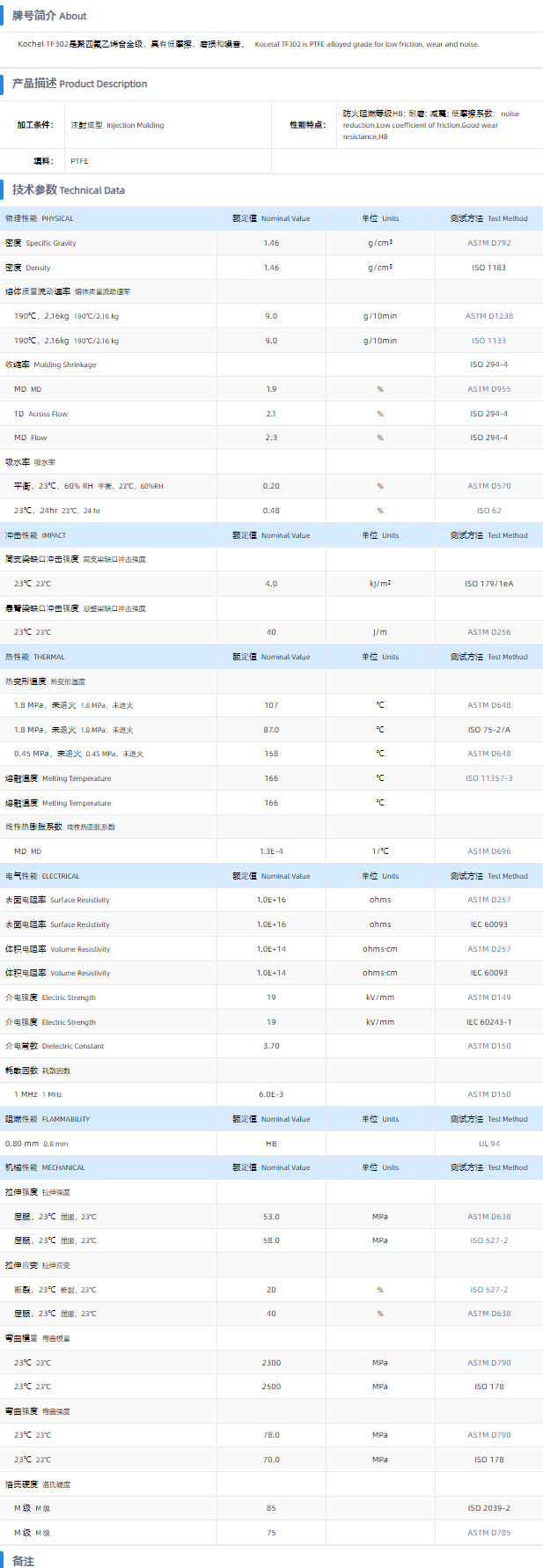Click the ASTM D792 test method link
The width and height of the screenshot is (543, 1568).
488,243
